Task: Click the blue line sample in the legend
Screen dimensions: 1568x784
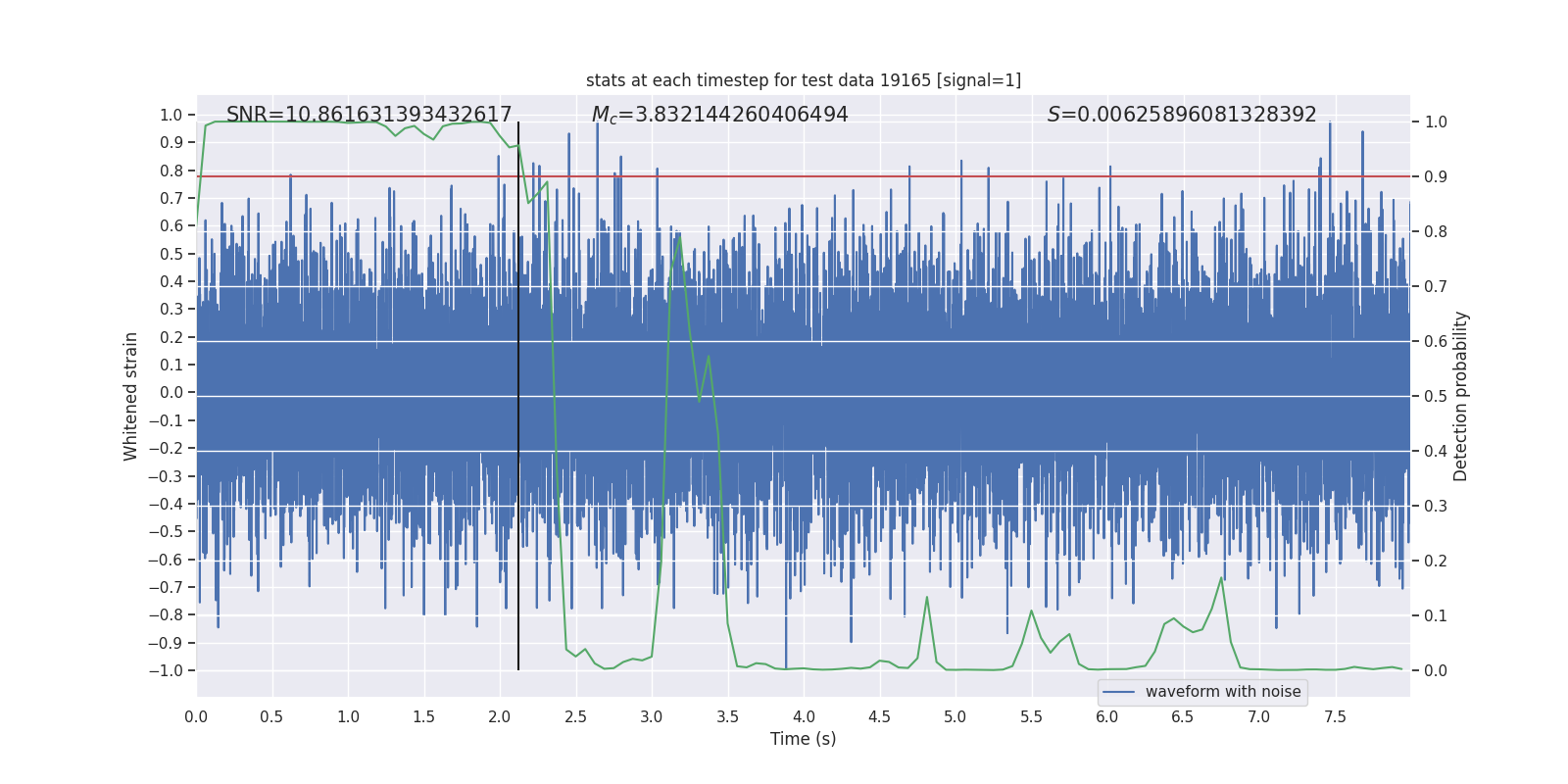Action: (1119, 692)
